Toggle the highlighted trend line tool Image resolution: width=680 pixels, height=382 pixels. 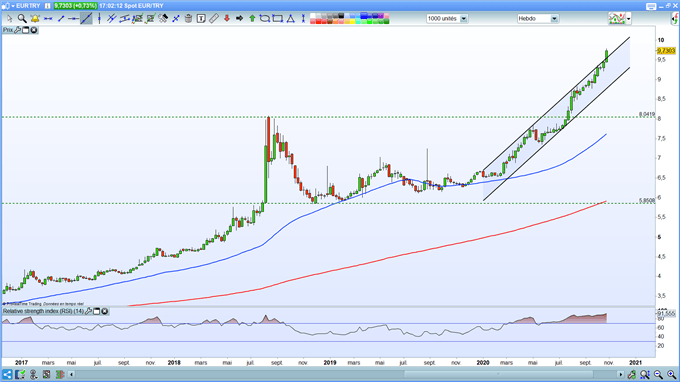[86, 19]
